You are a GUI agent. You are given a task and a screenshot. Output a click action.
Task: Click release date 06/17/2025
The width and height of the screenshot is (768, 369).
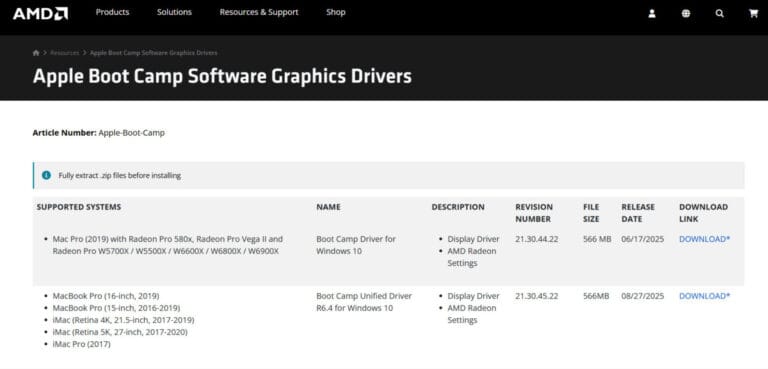point(643,239)
